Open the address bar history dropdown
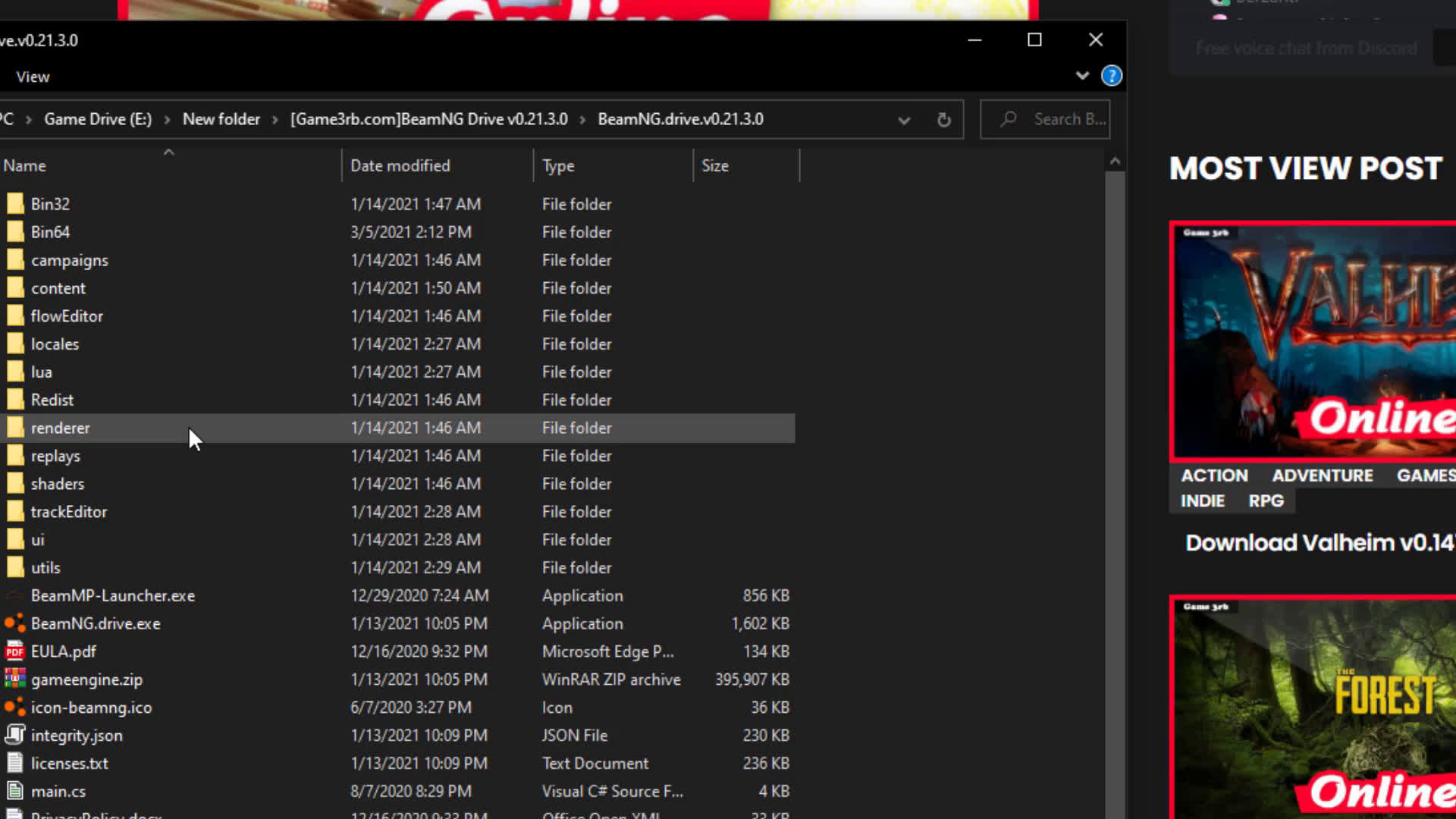The image size is (1456, 819). (x=903, y=120)
